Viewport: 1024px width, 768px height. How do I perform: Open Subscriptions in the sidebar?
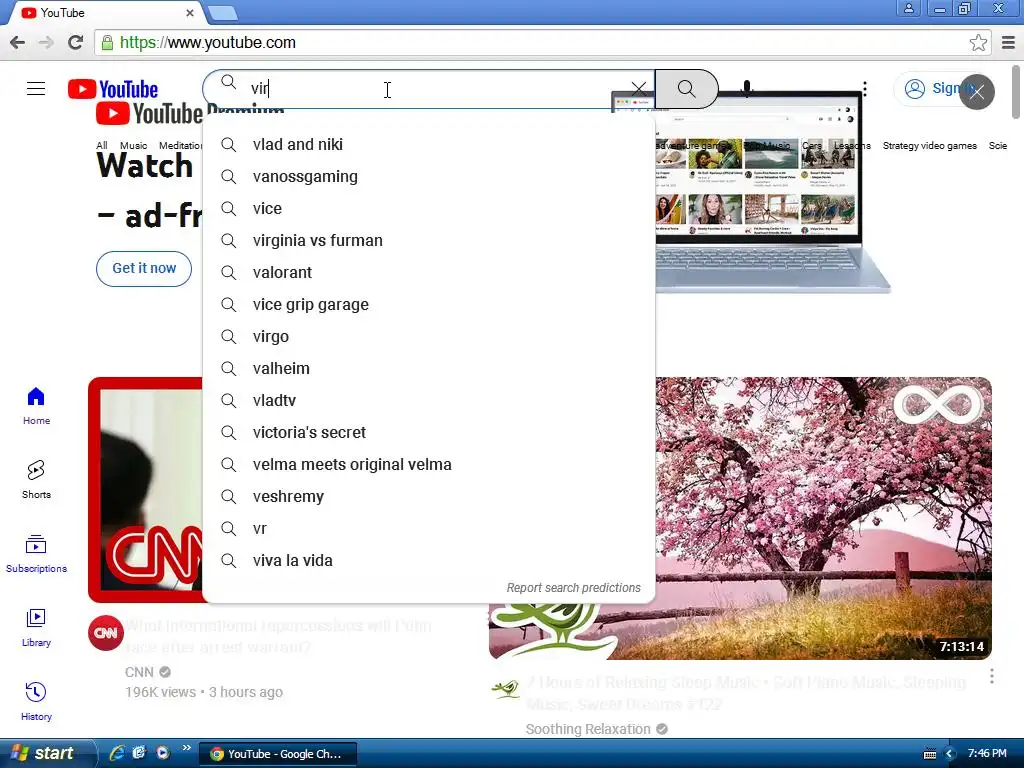pos(36,554)
